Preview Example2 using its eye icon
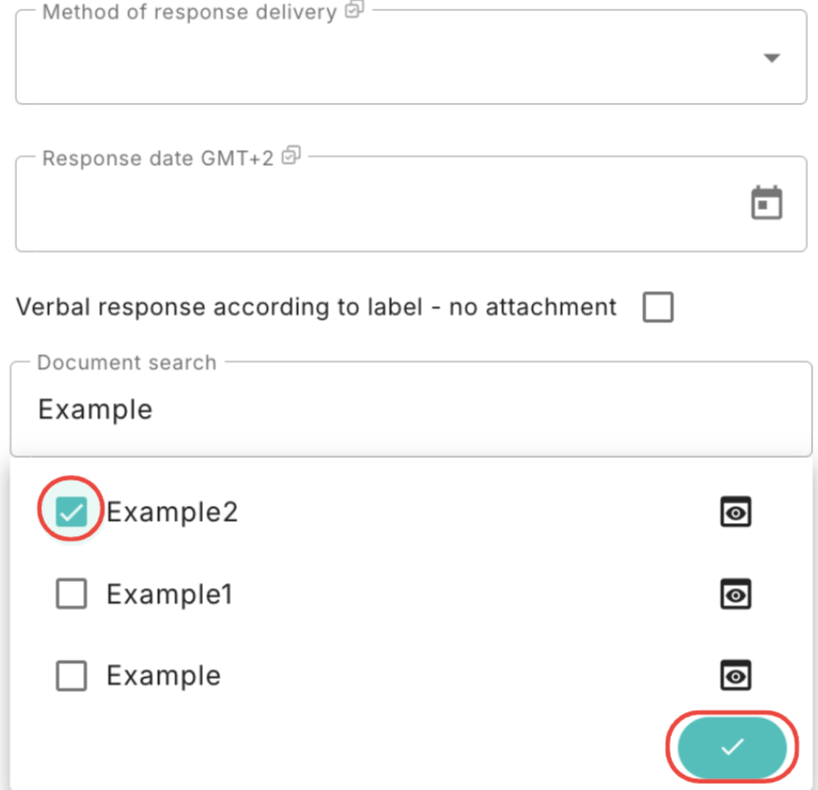The height and width of the screenshot is (790, 818). click(x=736, y=512)
